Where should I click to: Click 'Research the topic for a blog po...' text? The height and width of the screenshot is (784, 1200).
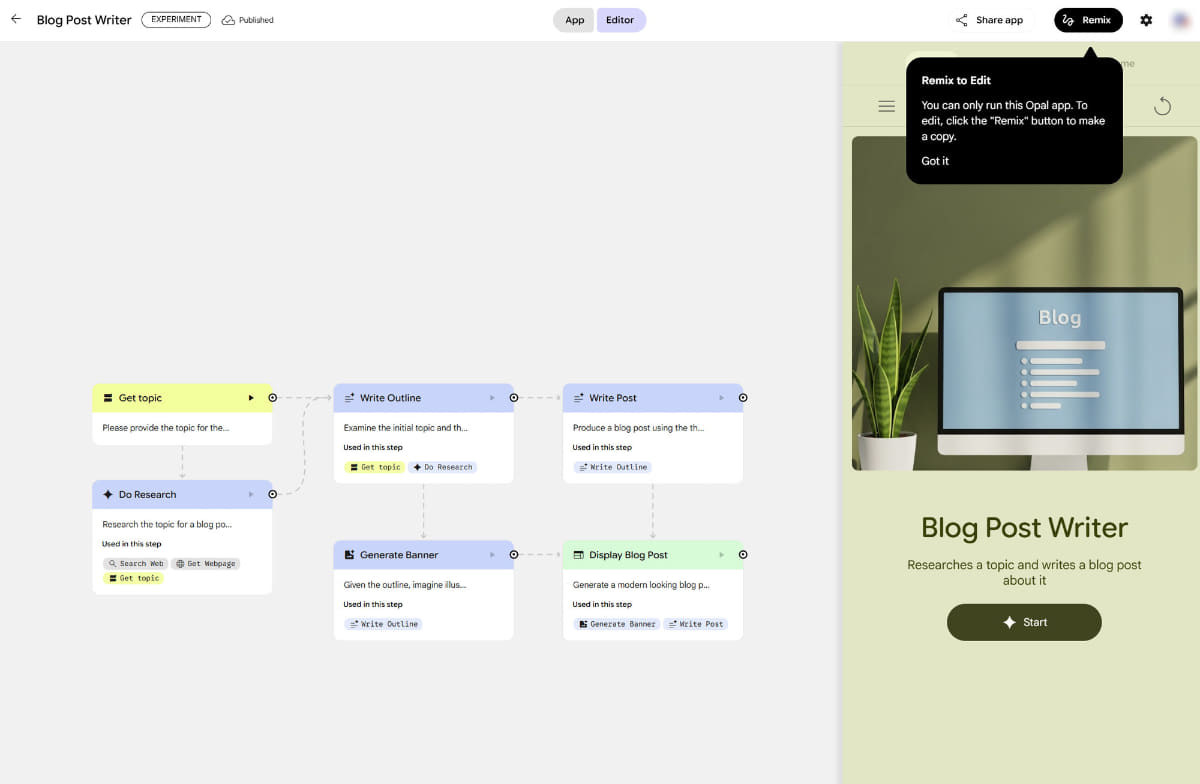167,524
